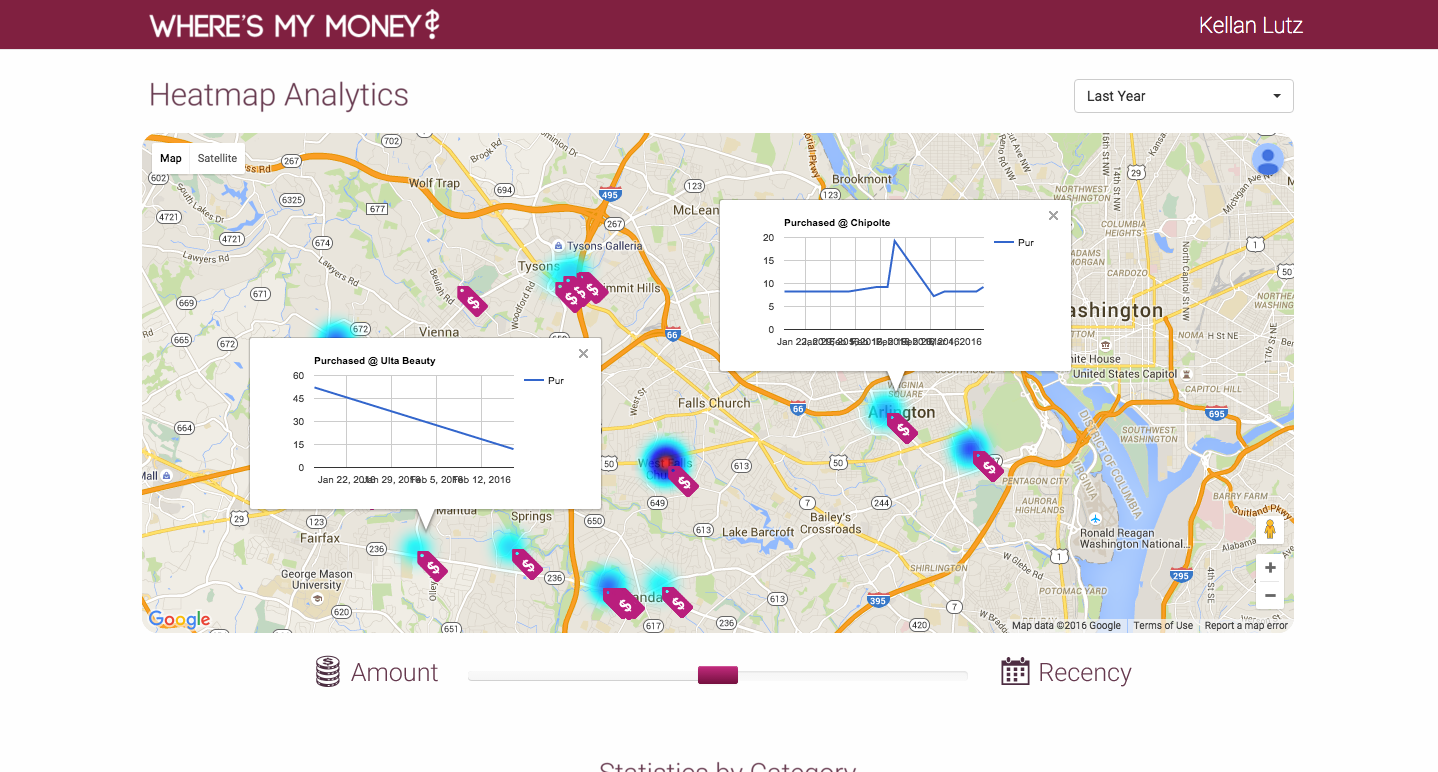Screen dimensions: 1438x772
Task: Select the Map view tab
Action: 171,158
